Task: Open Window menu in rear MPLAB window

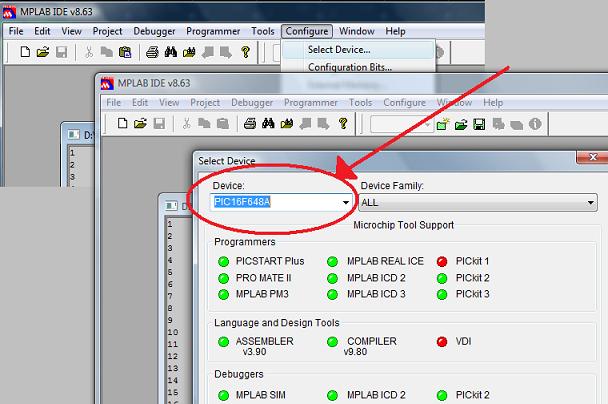Action: (356, 31)
